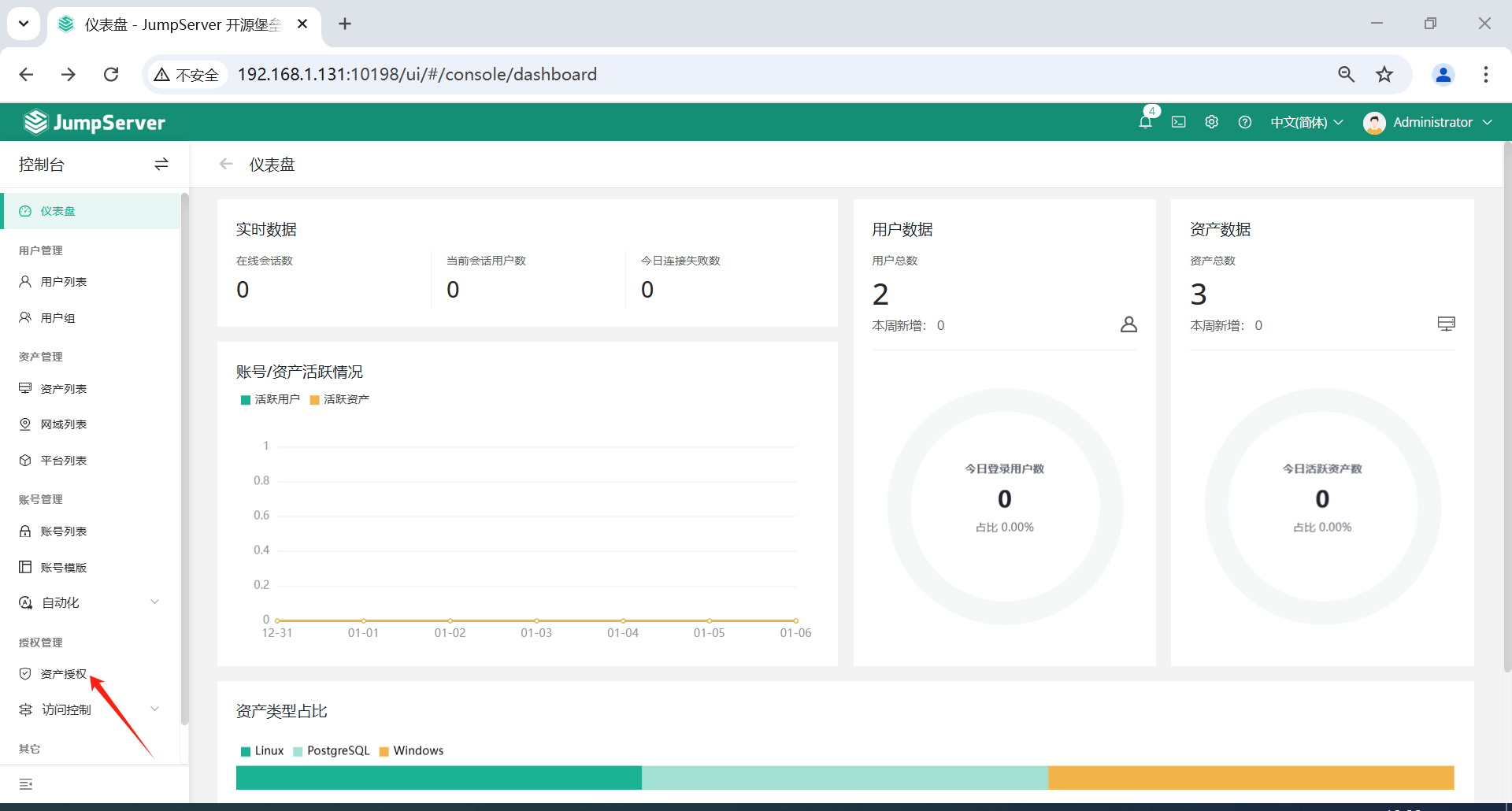1512x811 pixels.
Task: Click the 用户列表 person icon
Action: 25,282
